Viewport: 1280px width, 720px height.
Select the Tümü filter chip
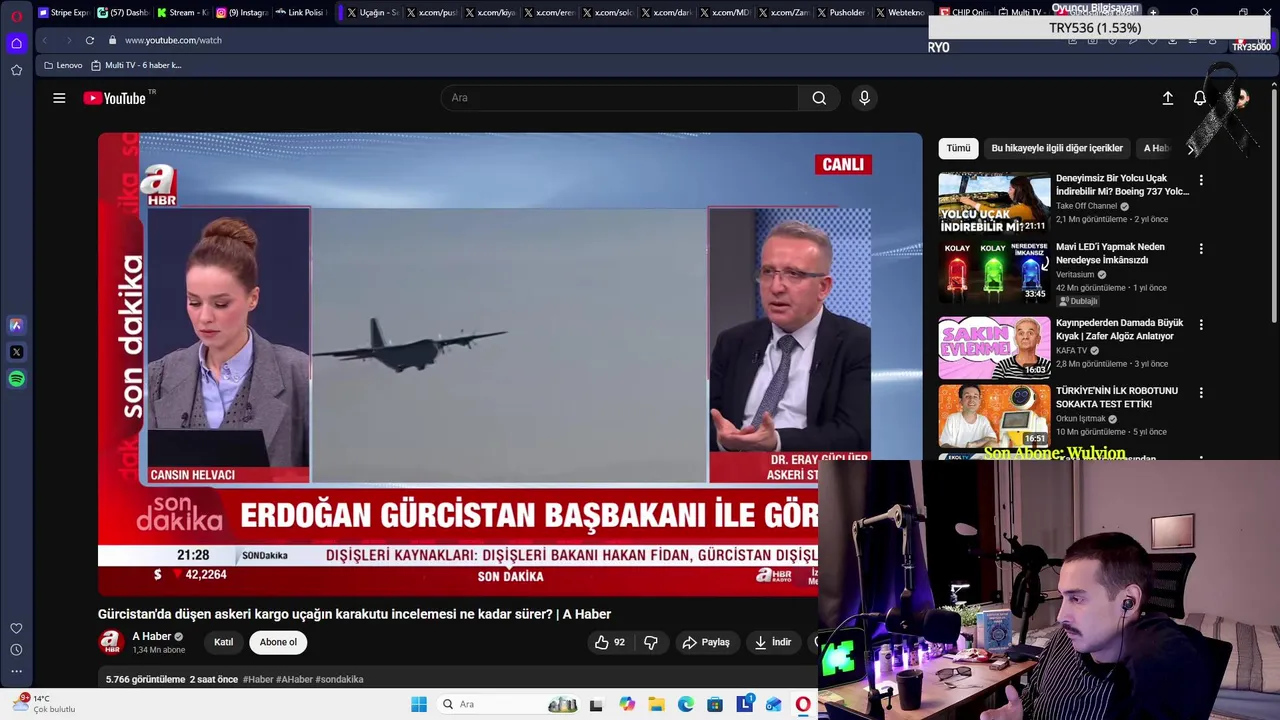point(958,148)
